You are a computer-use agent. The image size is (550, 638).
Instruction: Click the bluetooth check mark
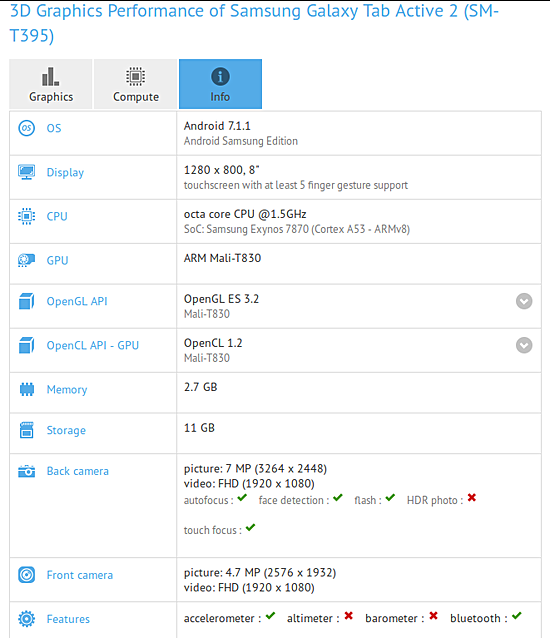tap(517, 616)
